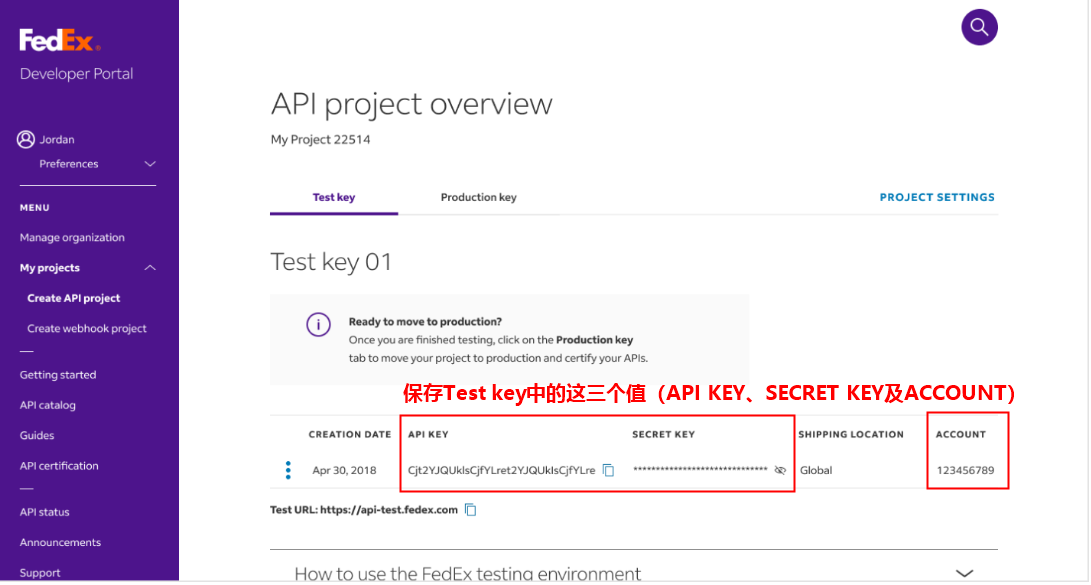This screenshot has width=1091, height=585.
Task: Copy the API key value
Action: tap(609, 470)
